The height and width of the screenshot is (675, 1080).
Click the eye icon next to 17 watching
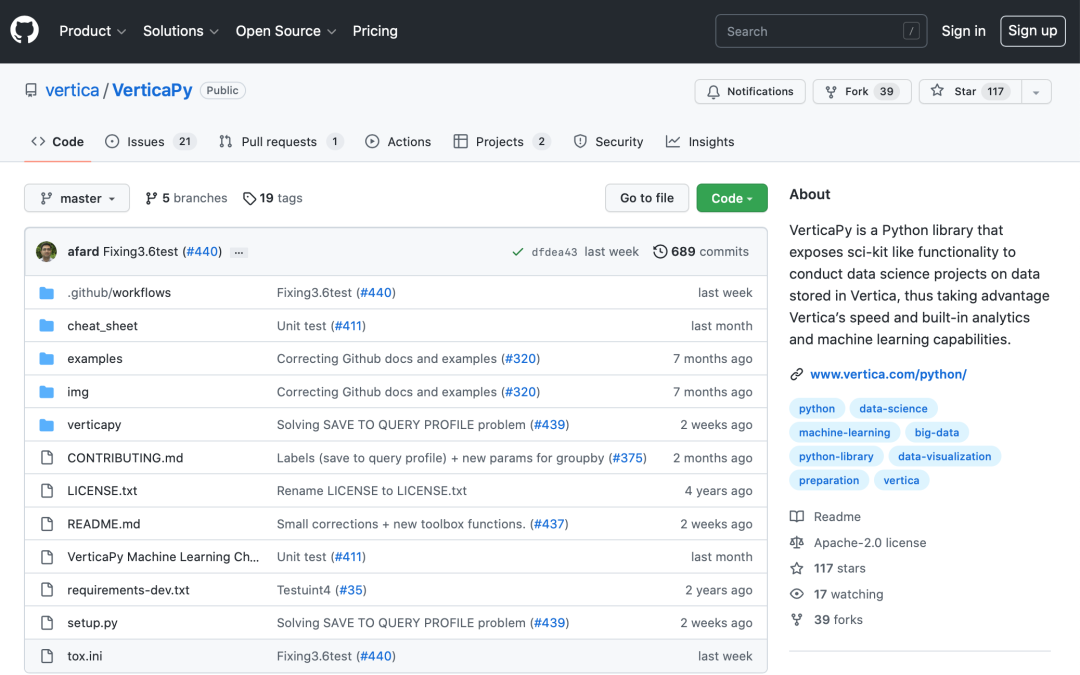click(797, 594)
